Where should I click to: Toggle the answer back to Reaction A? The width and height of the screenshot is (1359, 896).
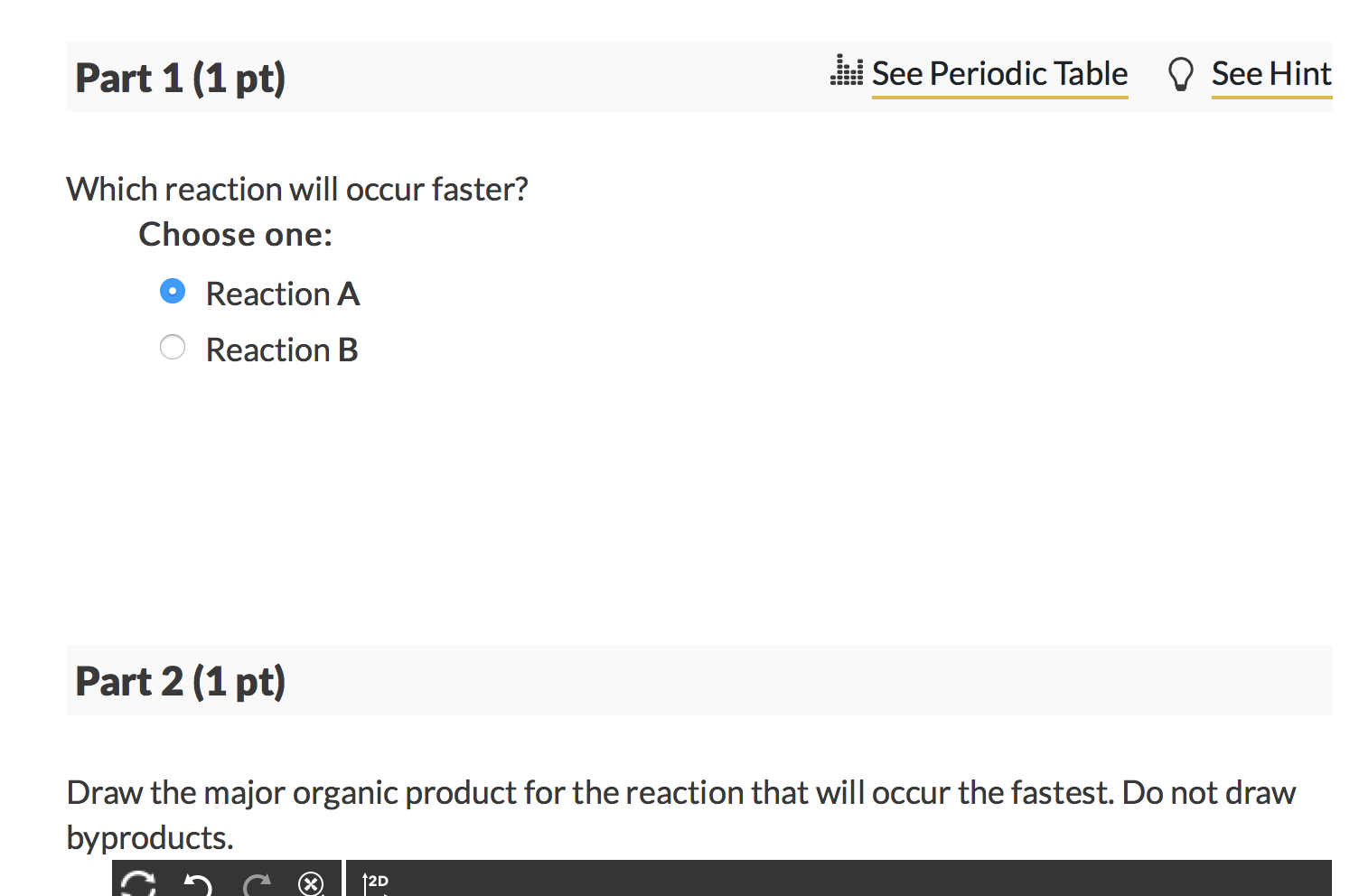click(172, 291)
